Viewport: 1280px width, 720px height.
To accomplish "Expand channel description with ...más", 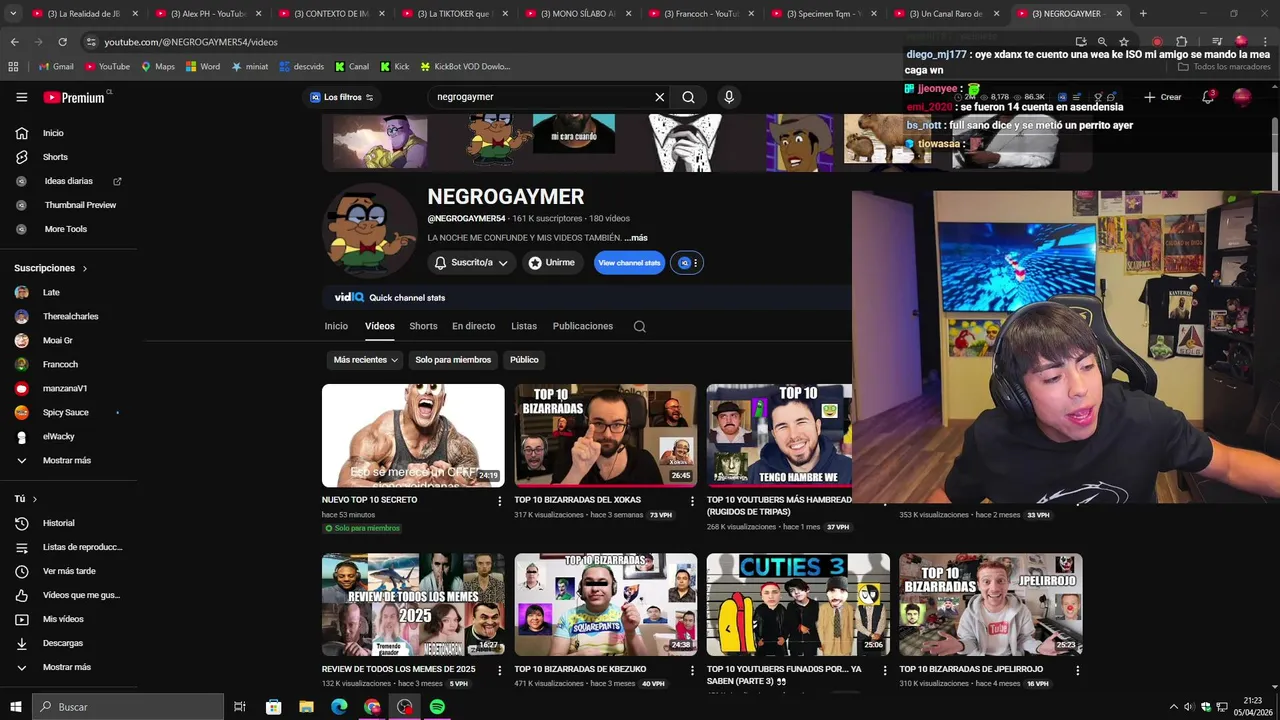I will click(636, 238).
